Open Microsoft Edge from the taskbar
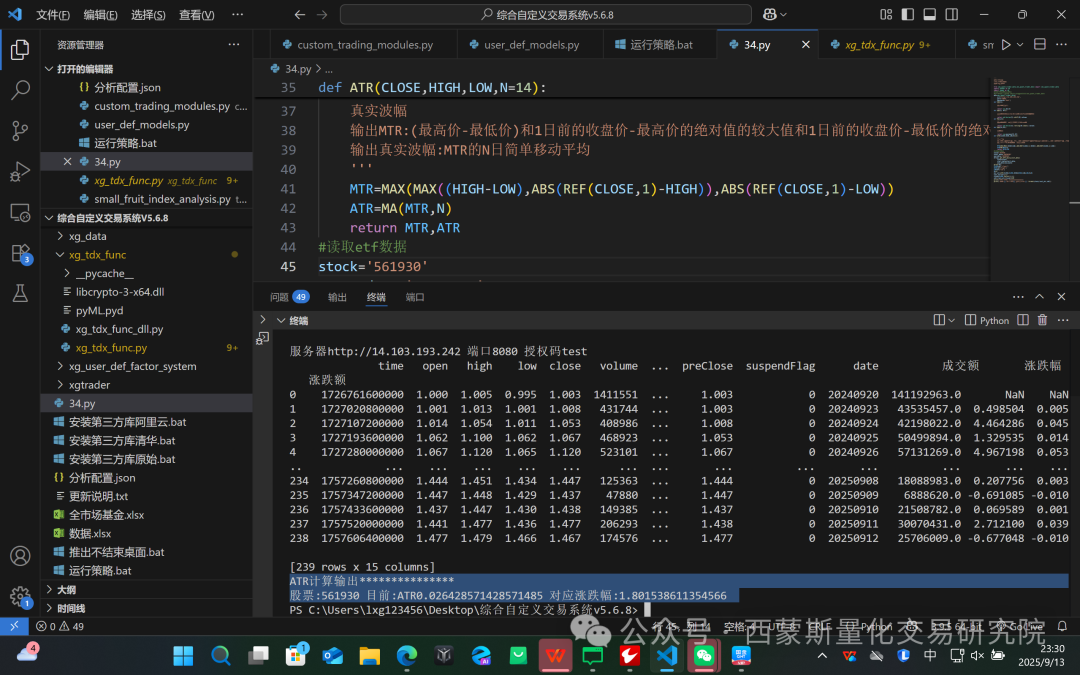 406,655
